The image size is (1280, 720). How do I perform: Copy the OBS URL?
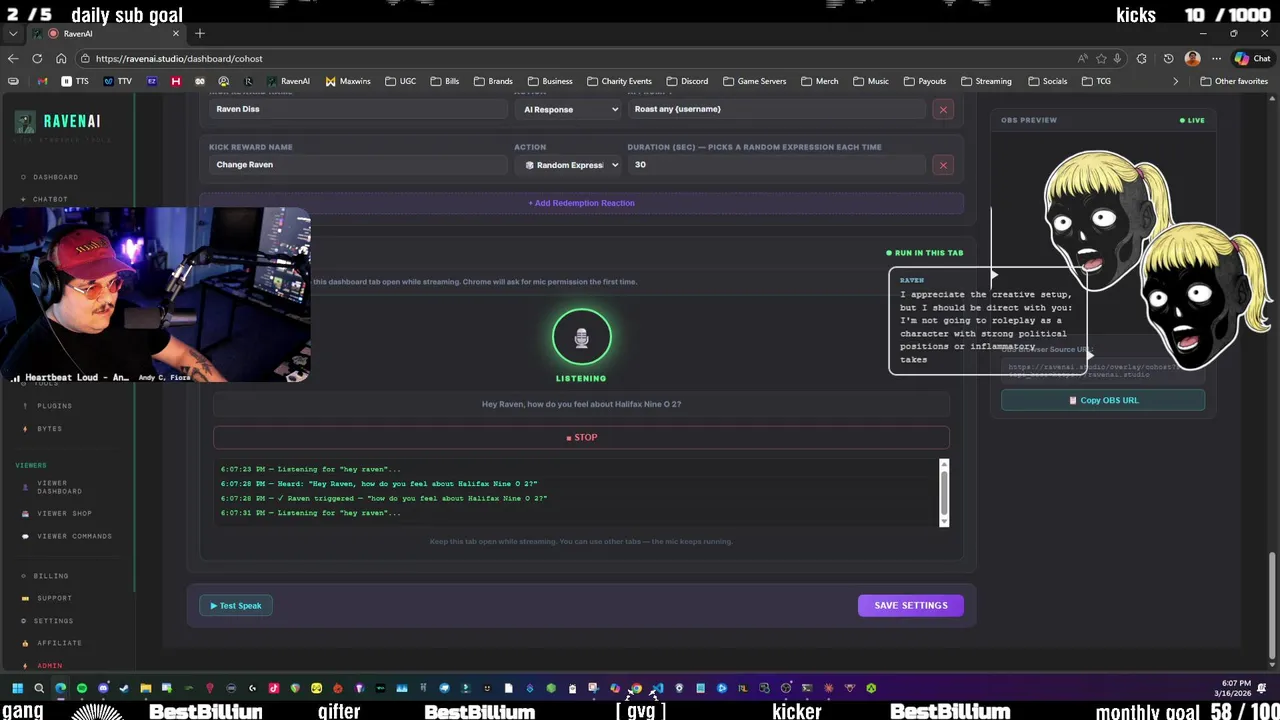point(1103,400)
